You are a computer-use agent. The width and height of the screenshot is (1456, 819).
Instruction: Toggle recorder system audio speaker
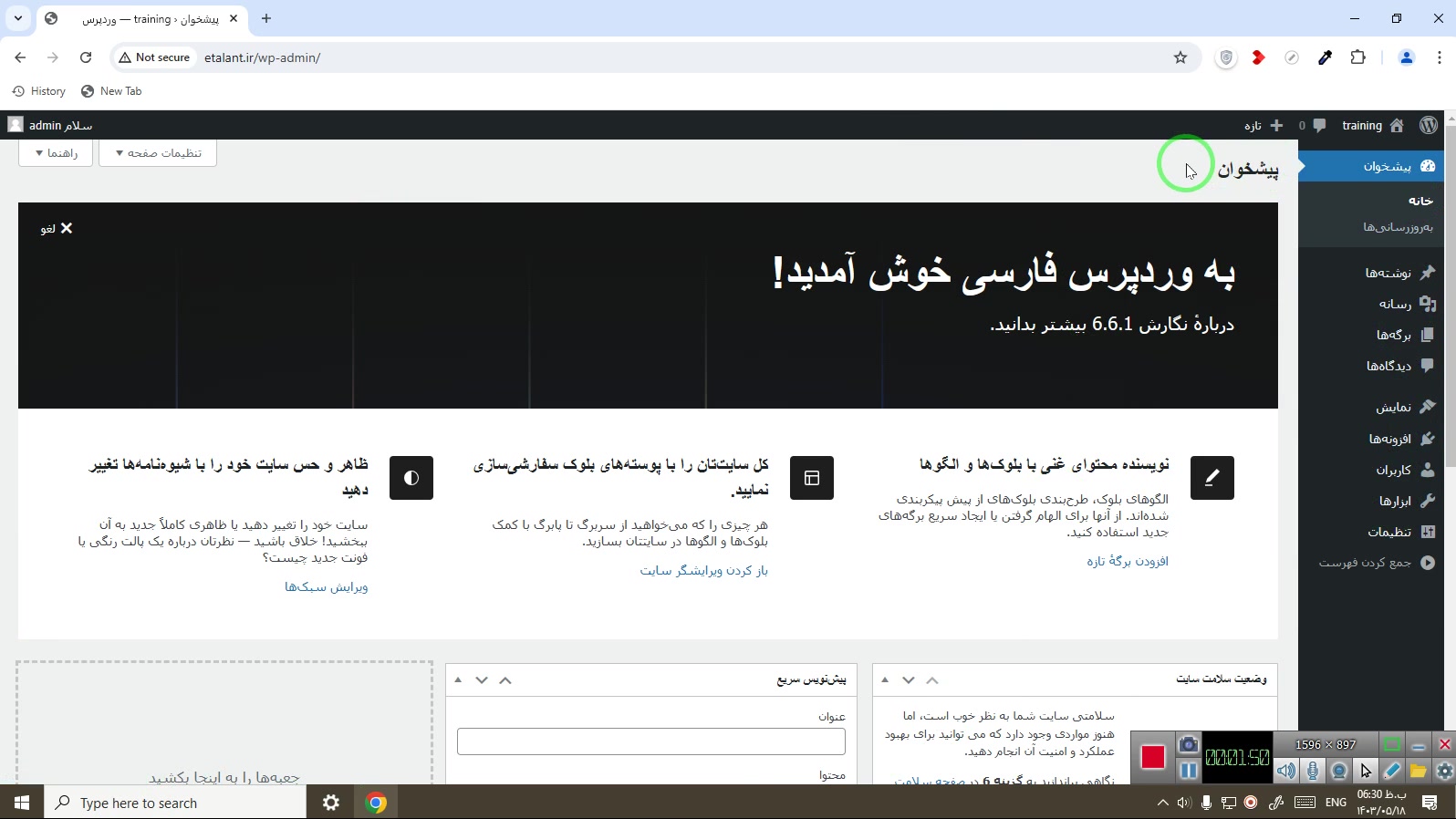(x=1286, y=771)
